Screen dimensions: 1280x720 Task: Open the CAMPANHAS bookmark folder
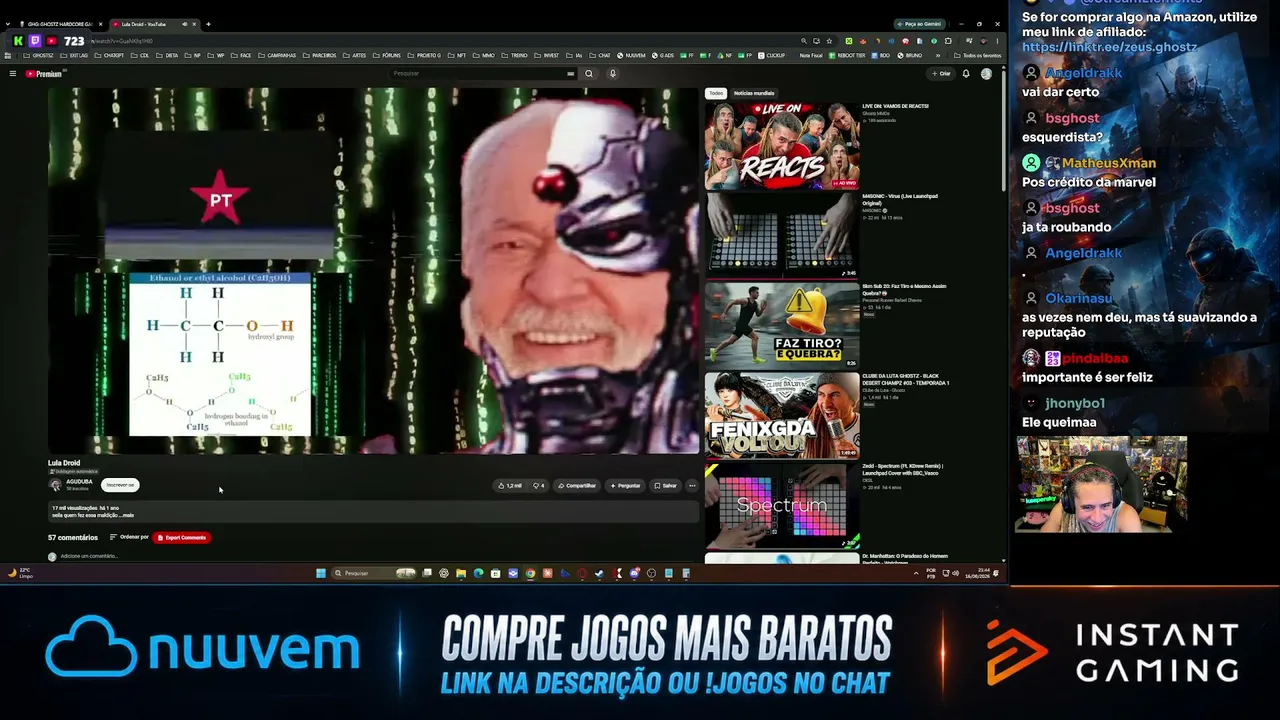tap(278, 56)
